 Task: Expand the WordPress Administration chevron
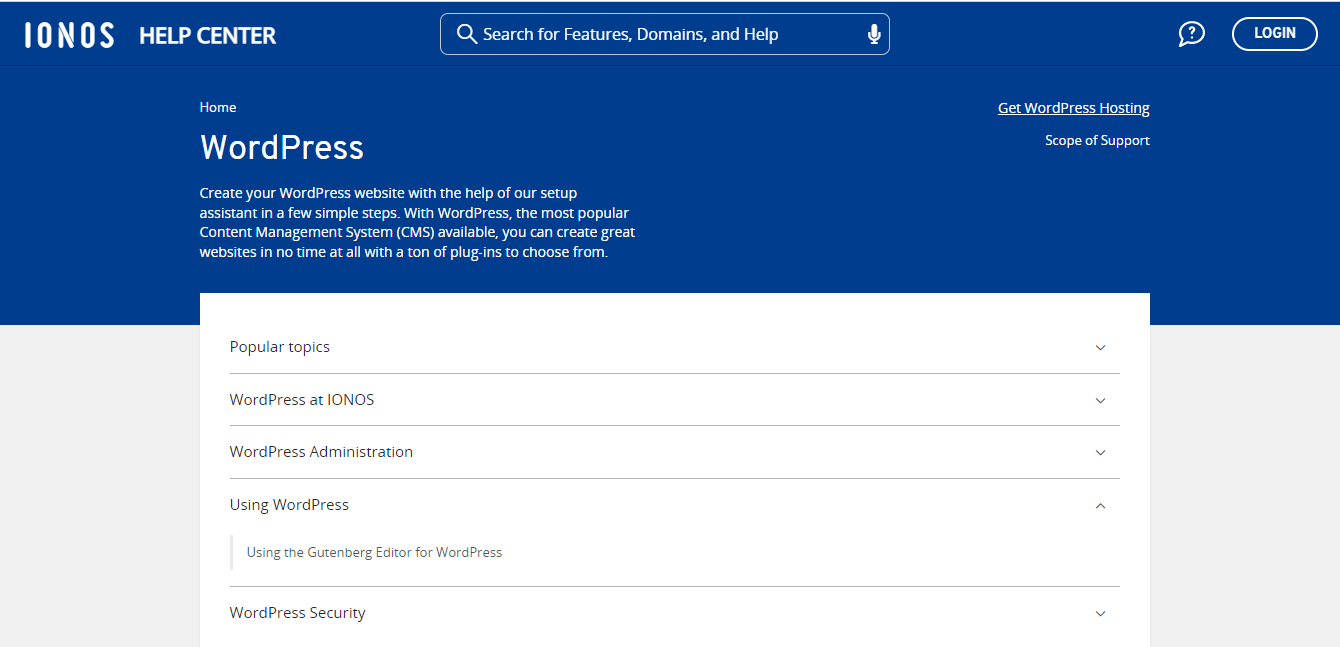point(1100,452)
